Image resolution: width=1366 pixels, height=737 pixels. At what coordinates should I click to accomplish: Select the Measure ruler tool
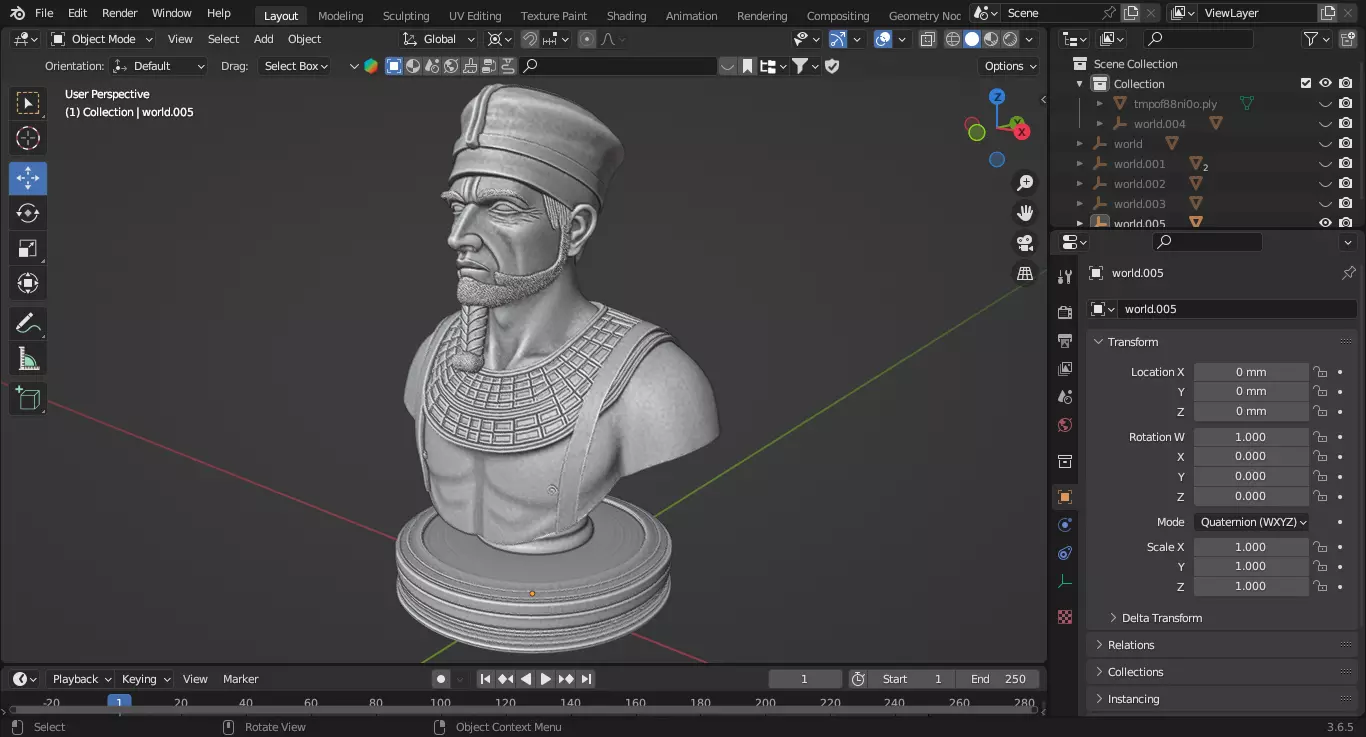[x=28, y=358]
